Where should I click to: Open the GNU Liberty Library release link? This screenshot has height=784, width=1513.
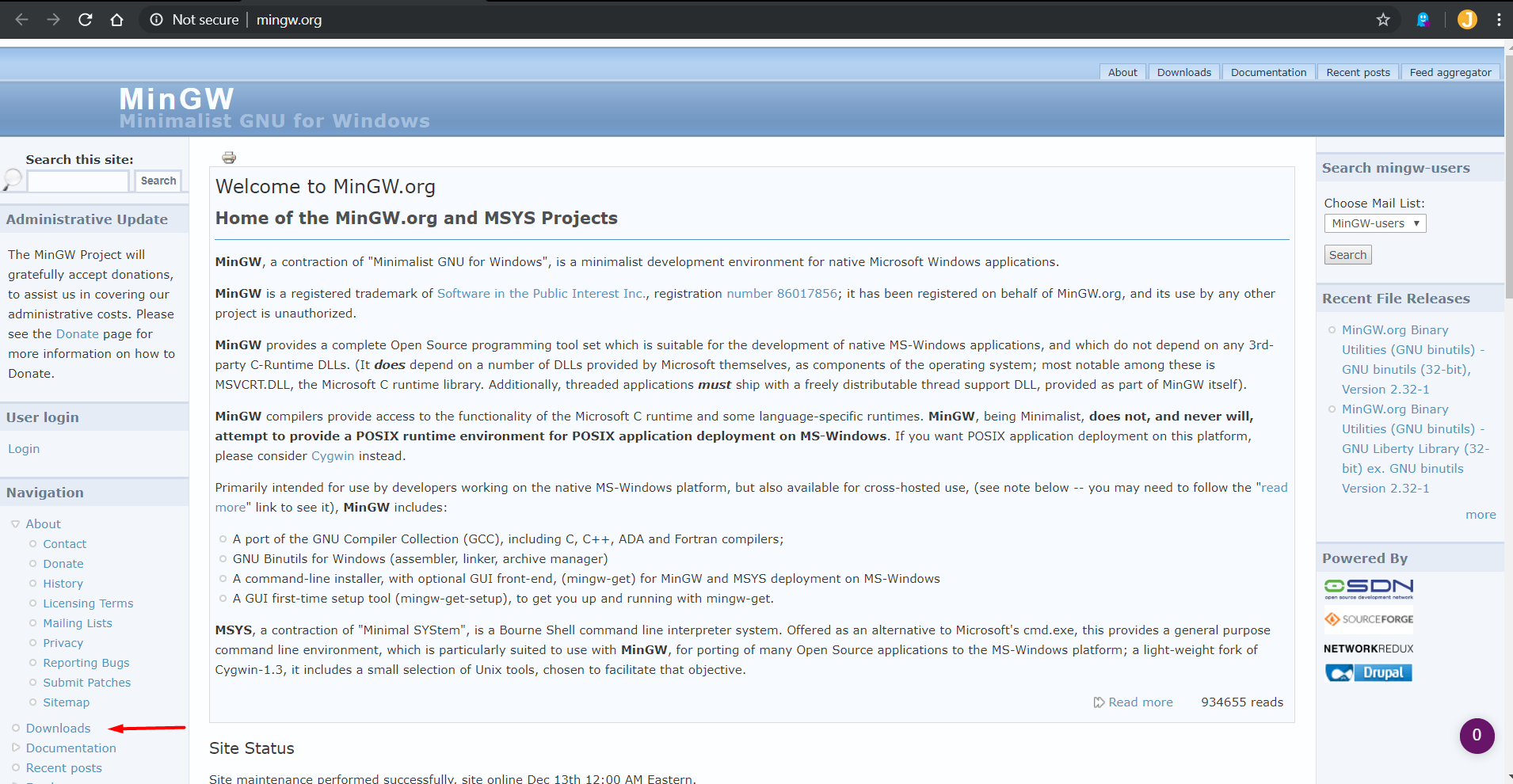(1416, 449)
